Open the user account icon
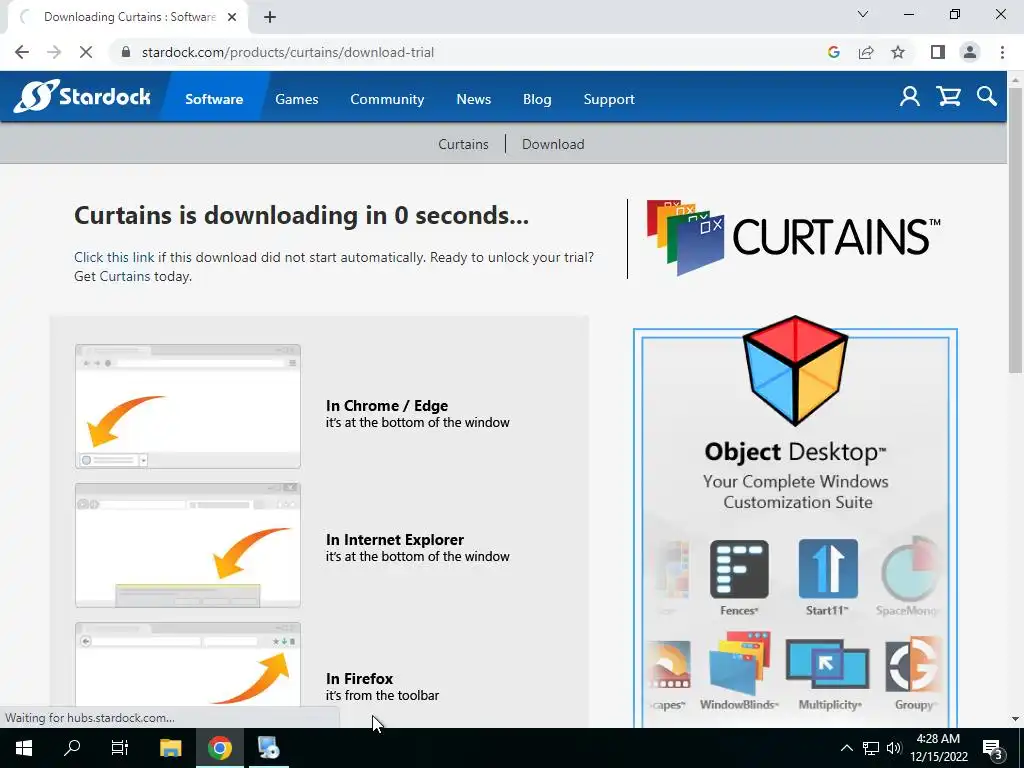Screen dimensions: 1024x768 click(910, 97)
